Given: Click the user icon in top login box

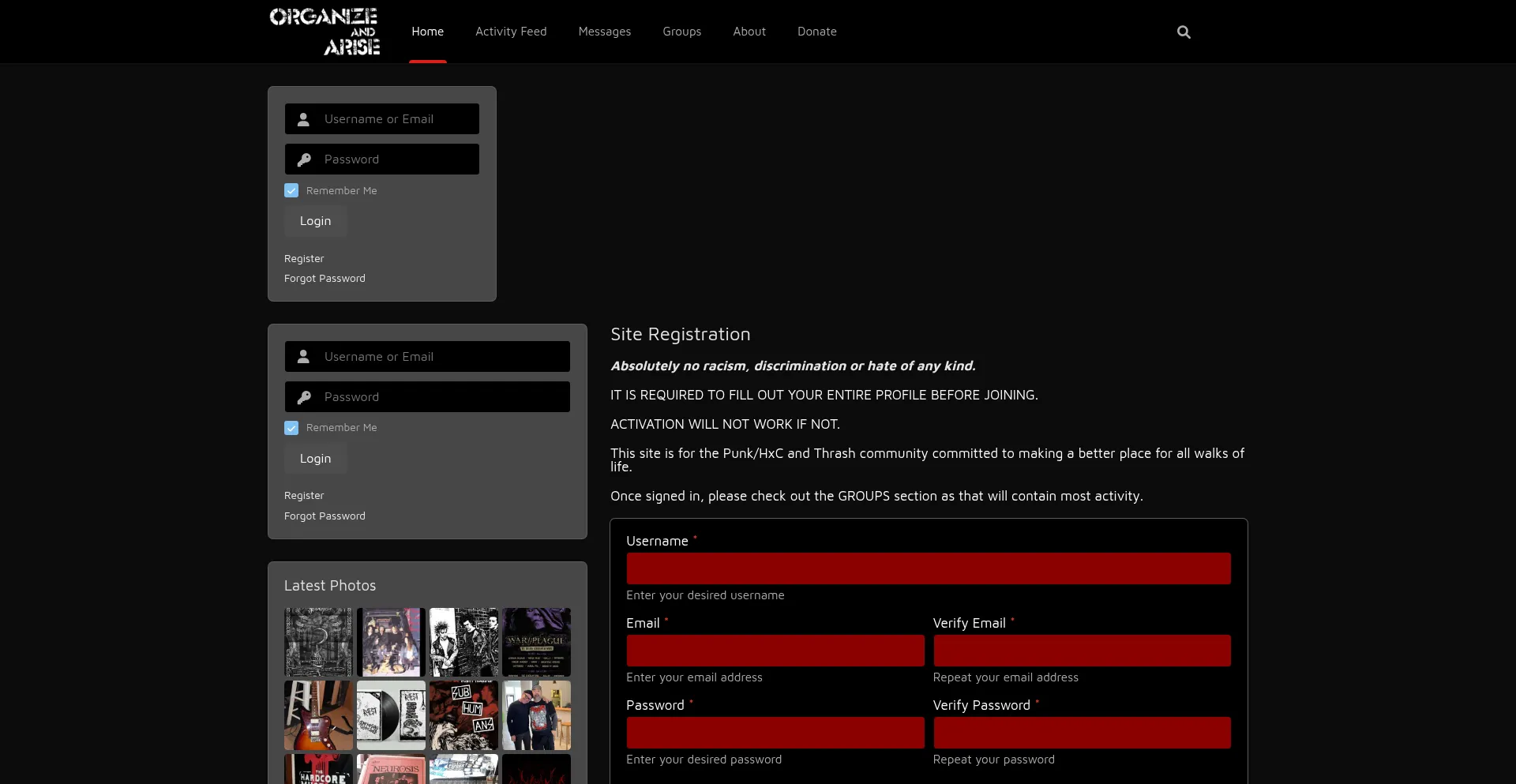Looking at the screenshot, I should coord(303,119).
